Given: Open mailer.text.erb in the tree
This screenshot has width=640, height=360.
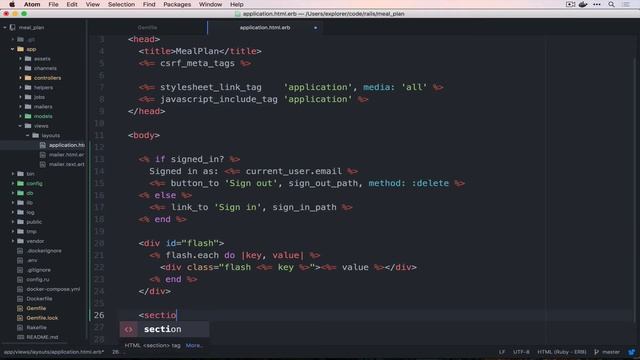Looking at the screenshot, I should click(x=67, y=164).
